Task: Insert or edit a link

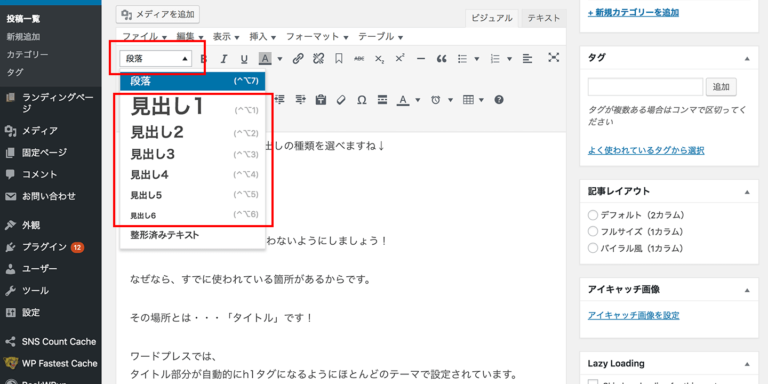Action: coord(298,59)
